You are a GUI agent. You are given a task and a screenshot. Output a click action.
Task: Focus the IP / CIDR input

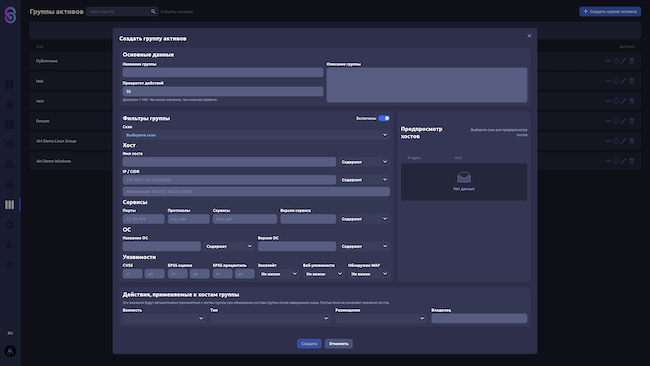tap(229, 179)
